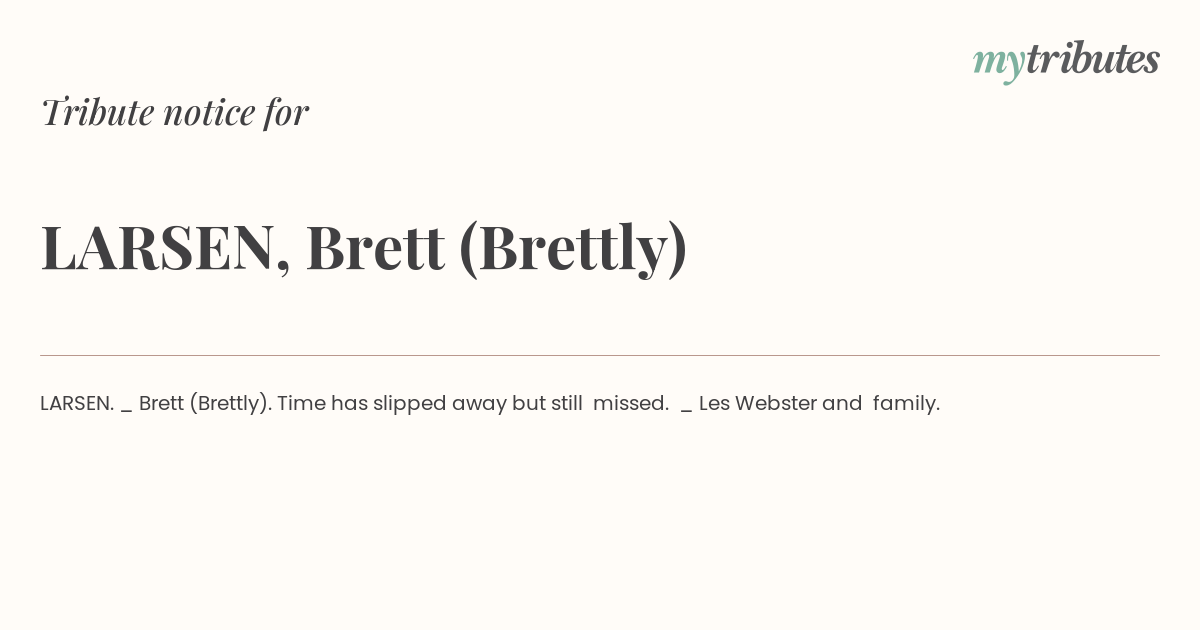1200x630 pixels.
Task: Click the green "my" in the logo
Action: pos(998,63)
